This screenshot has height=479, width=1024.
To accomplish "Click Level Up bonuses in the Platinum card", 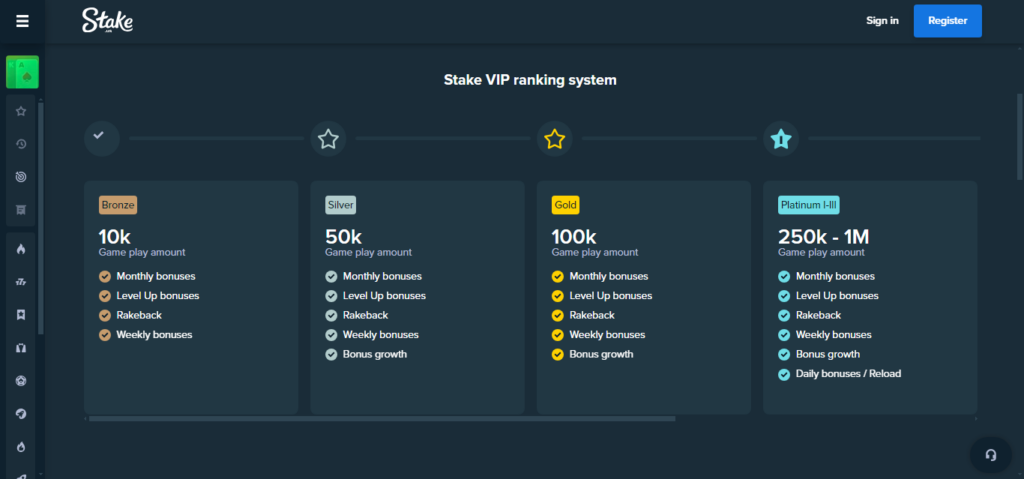I will point(837,296).
